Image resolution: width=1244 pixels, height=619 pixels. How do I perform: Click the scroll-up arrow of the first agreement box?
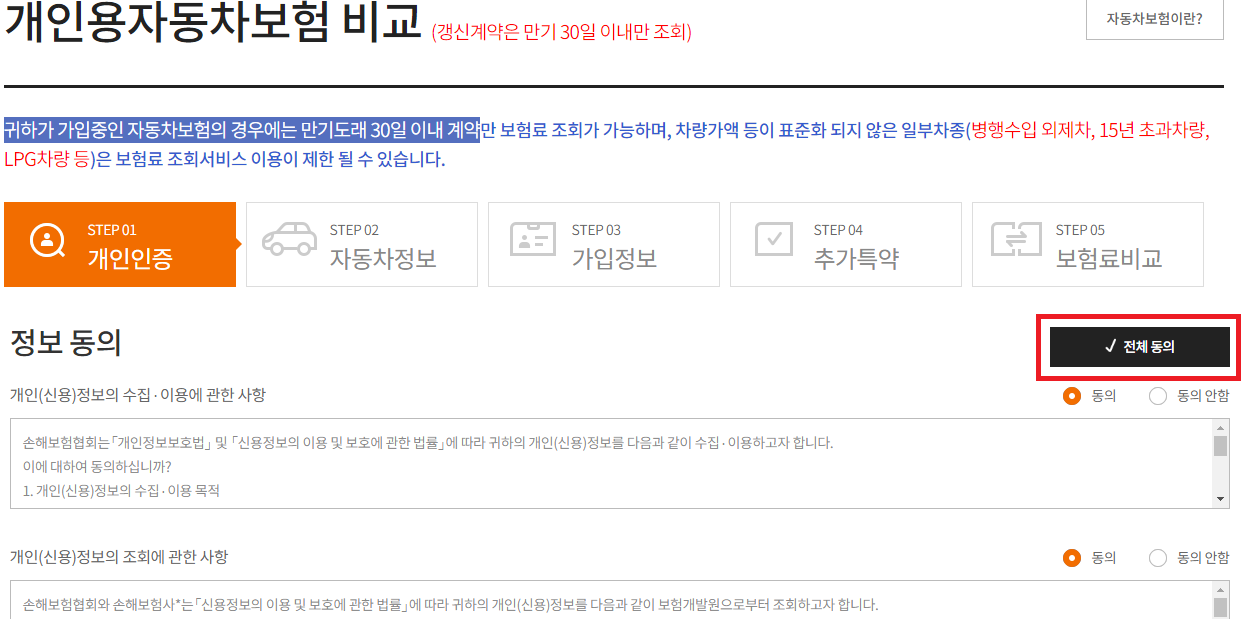coord(1222,430)
